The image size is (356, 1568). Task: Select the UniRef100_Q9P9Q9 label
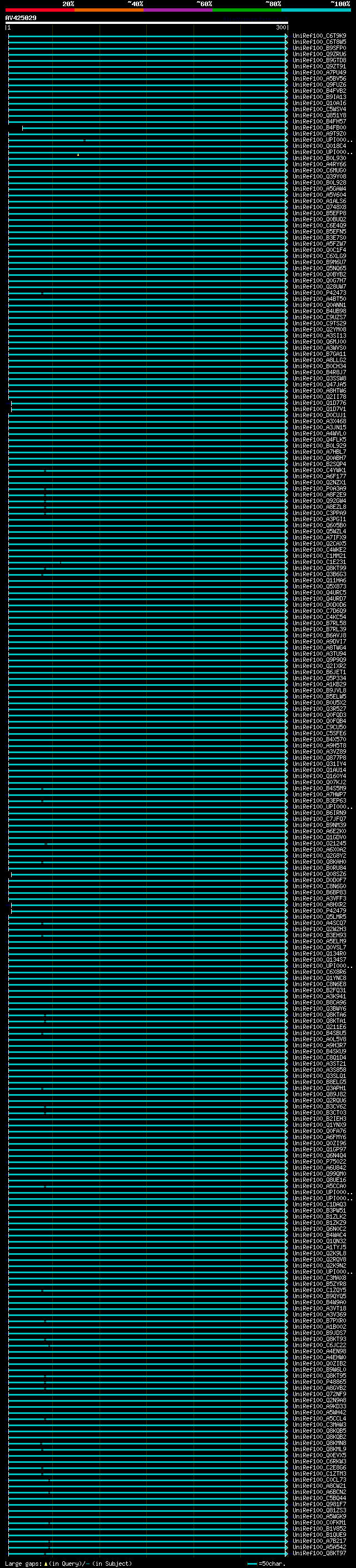coord(319,660)
